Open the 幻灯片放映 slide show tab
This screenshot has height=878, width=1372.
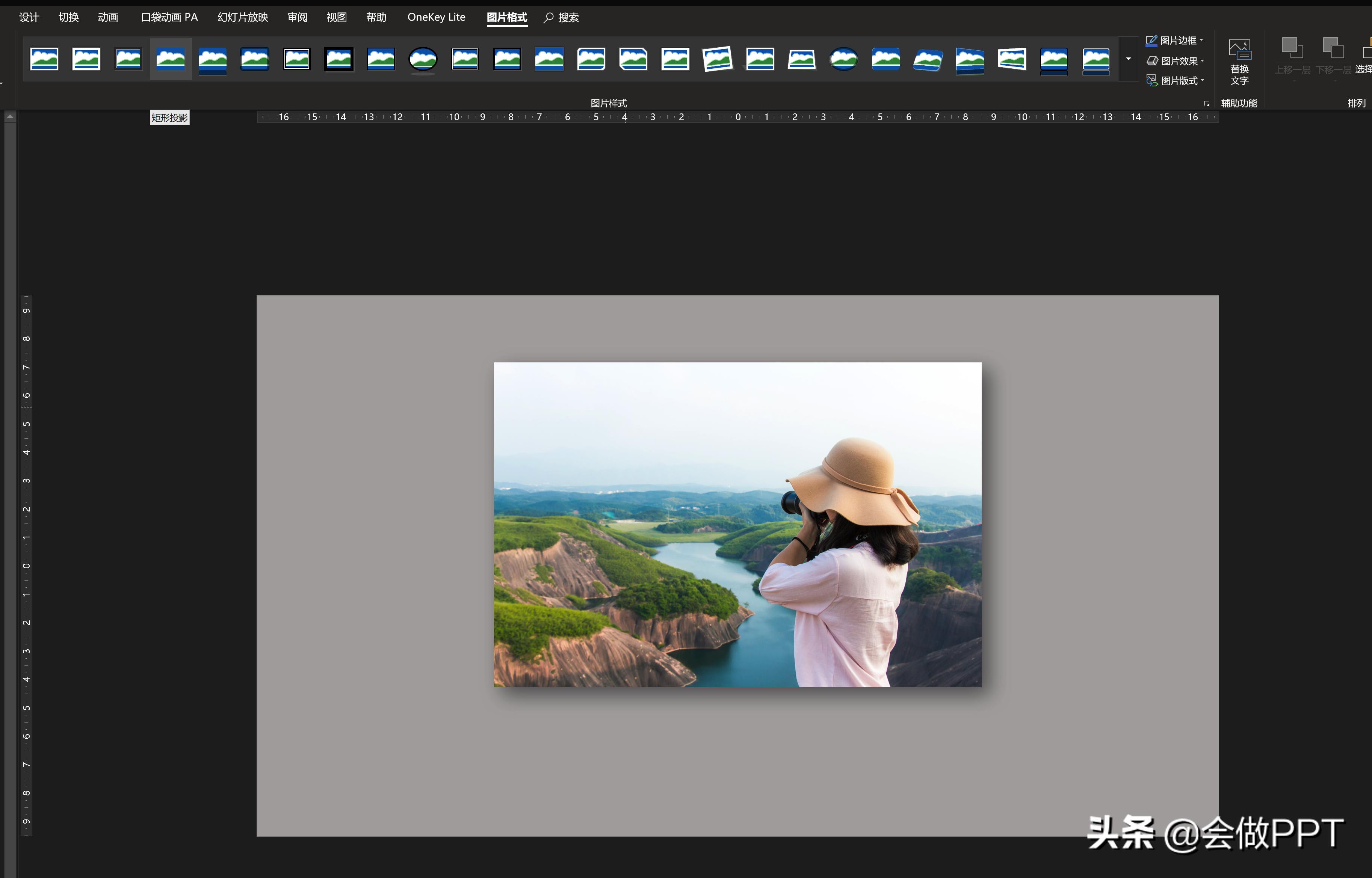(242, 17)
